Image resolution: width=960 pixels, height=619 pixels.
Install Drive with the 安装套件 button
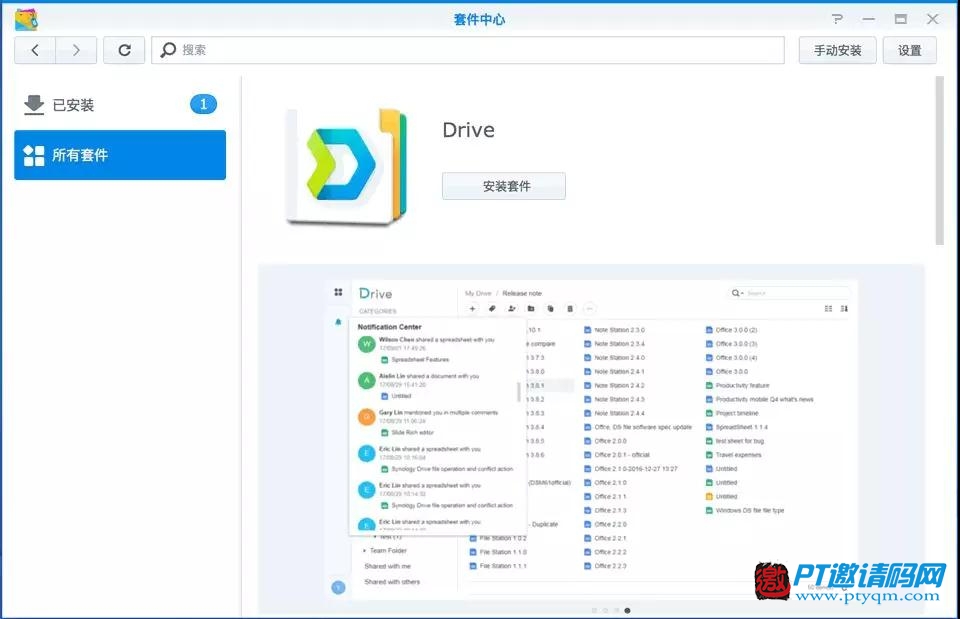pyautogui.click(x=504, y=186)
